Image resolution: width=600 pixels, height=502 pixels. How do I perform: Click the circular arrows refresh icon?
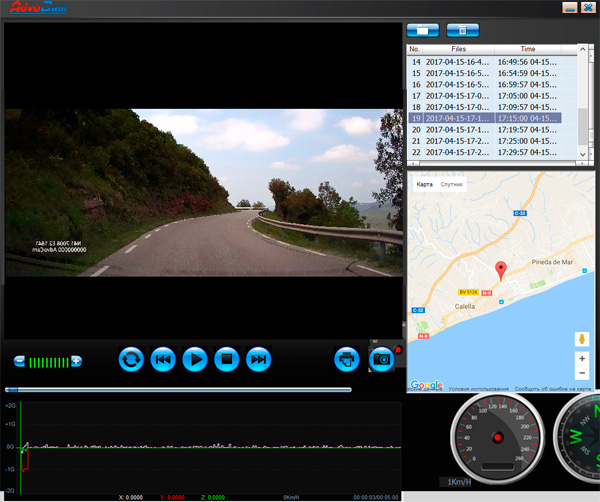pos(132,358)
